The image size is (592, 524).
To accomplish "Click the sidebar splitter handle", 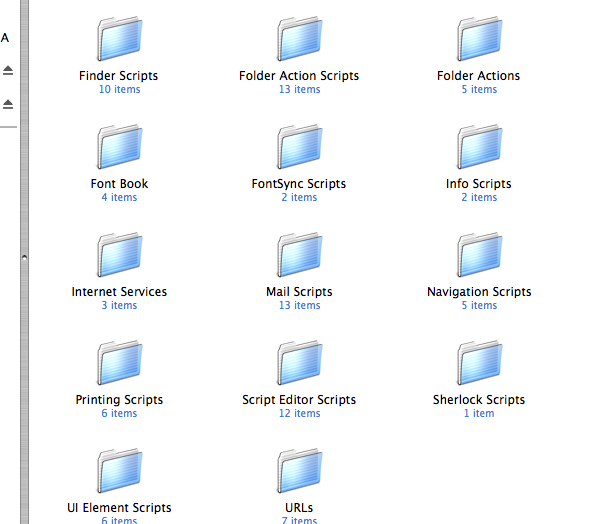I will [x=25, y=257].
